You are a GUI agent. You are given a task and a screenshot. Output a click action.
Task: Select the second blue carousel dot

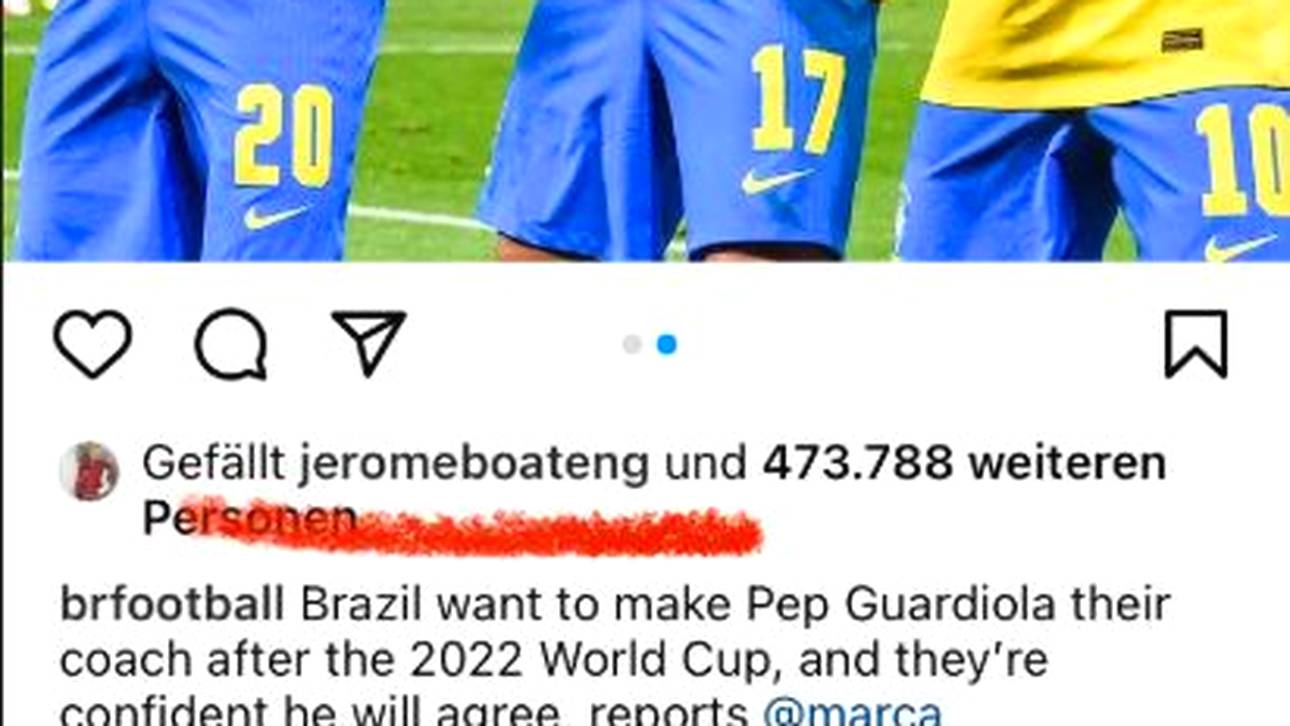667,344
